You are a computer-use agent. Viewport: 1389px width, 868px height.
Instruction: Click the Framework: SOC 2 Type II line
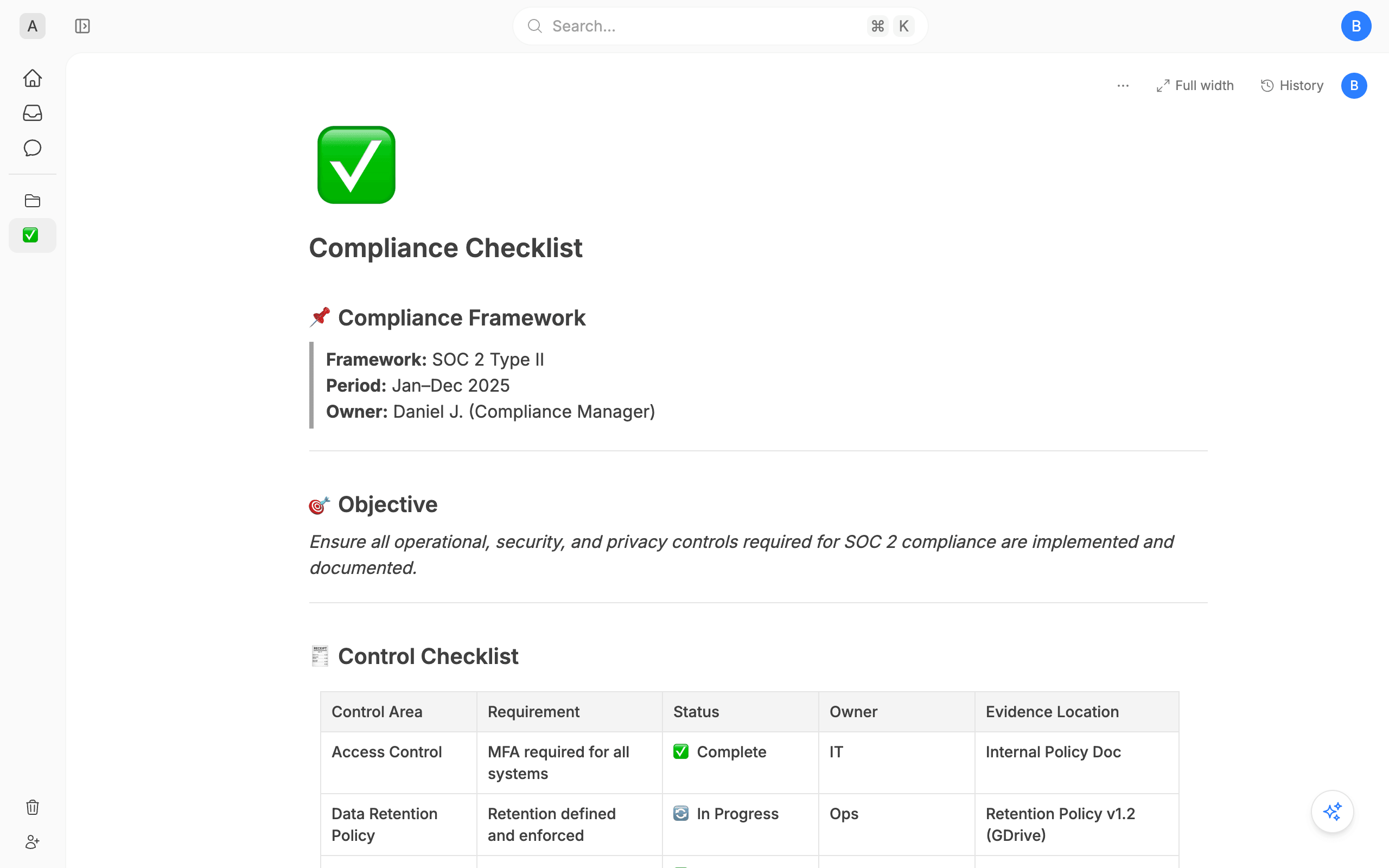(x=435, y=359)
